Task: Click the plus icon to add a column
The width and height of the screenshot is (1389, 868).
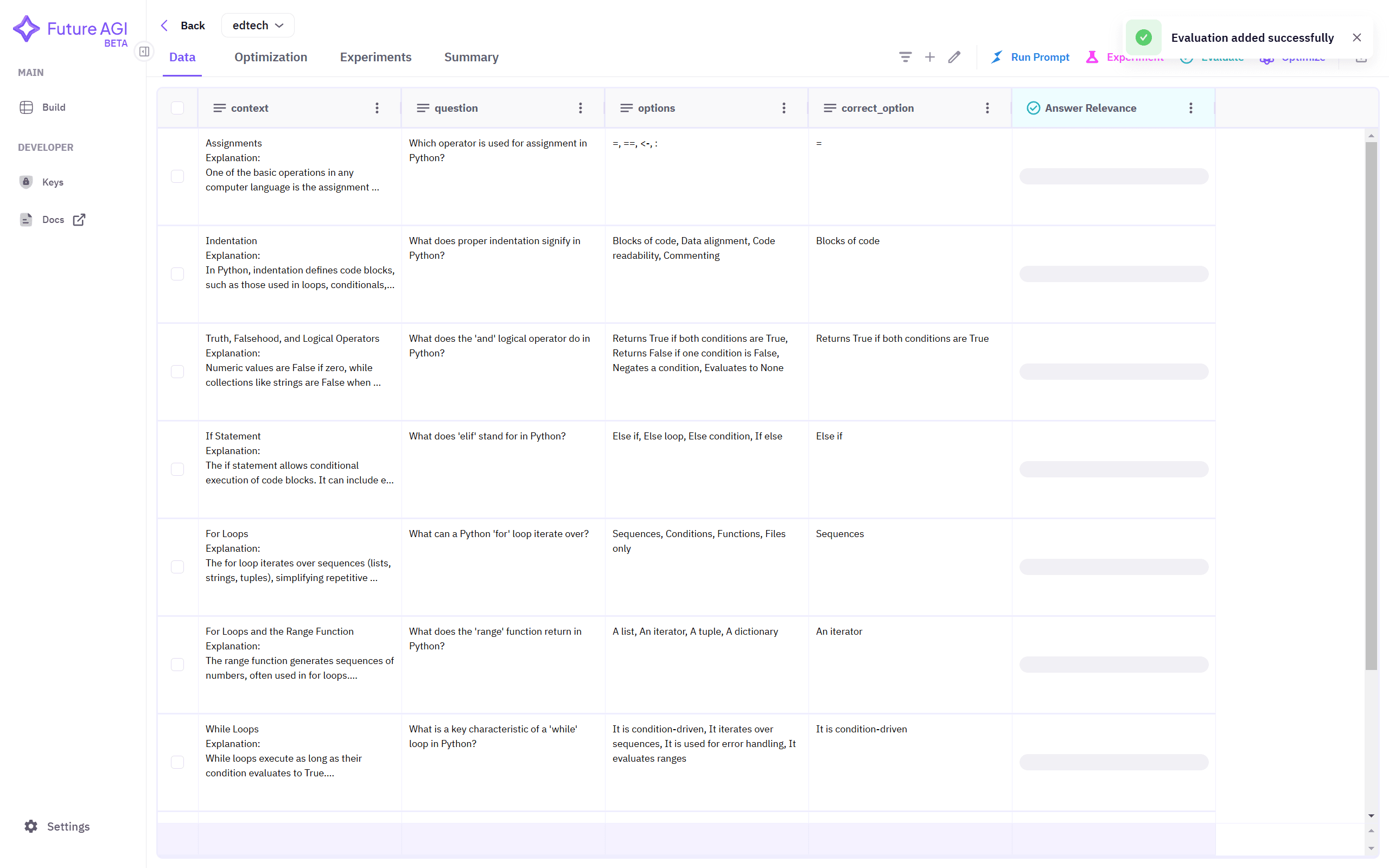Action: 929,57
